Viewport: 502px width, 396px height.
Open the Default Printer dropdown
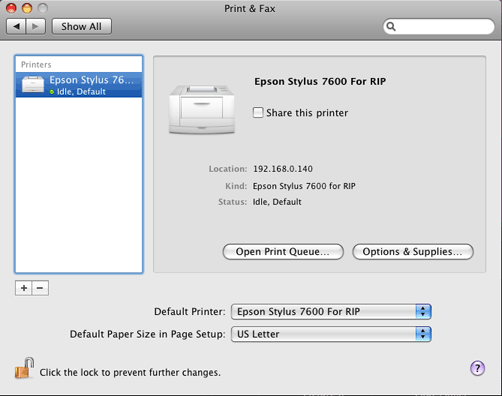pyautogui.click(x=331, y=312)
